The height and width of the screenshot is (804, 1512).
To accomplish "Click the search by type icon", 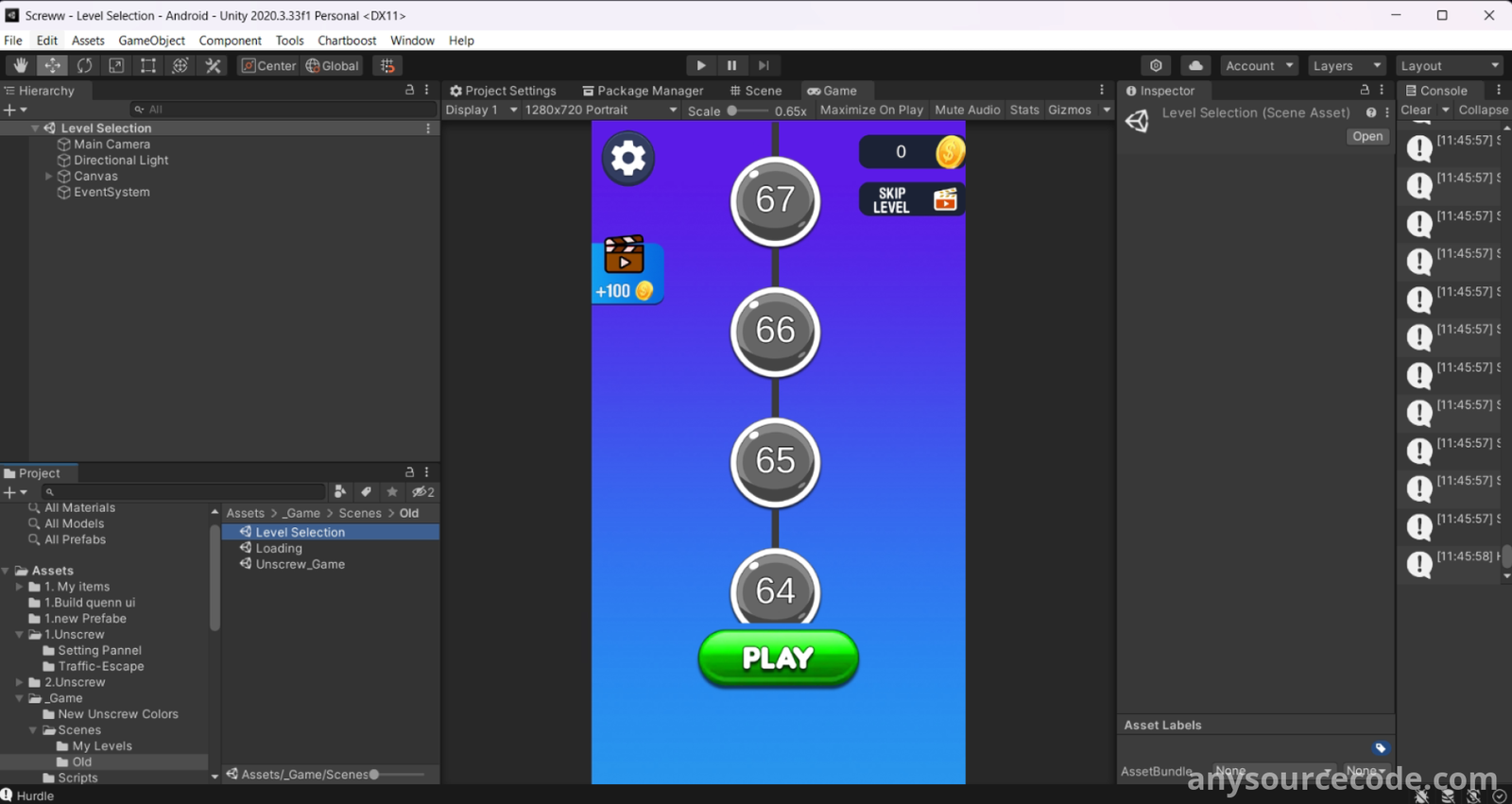I will (340, 492).
